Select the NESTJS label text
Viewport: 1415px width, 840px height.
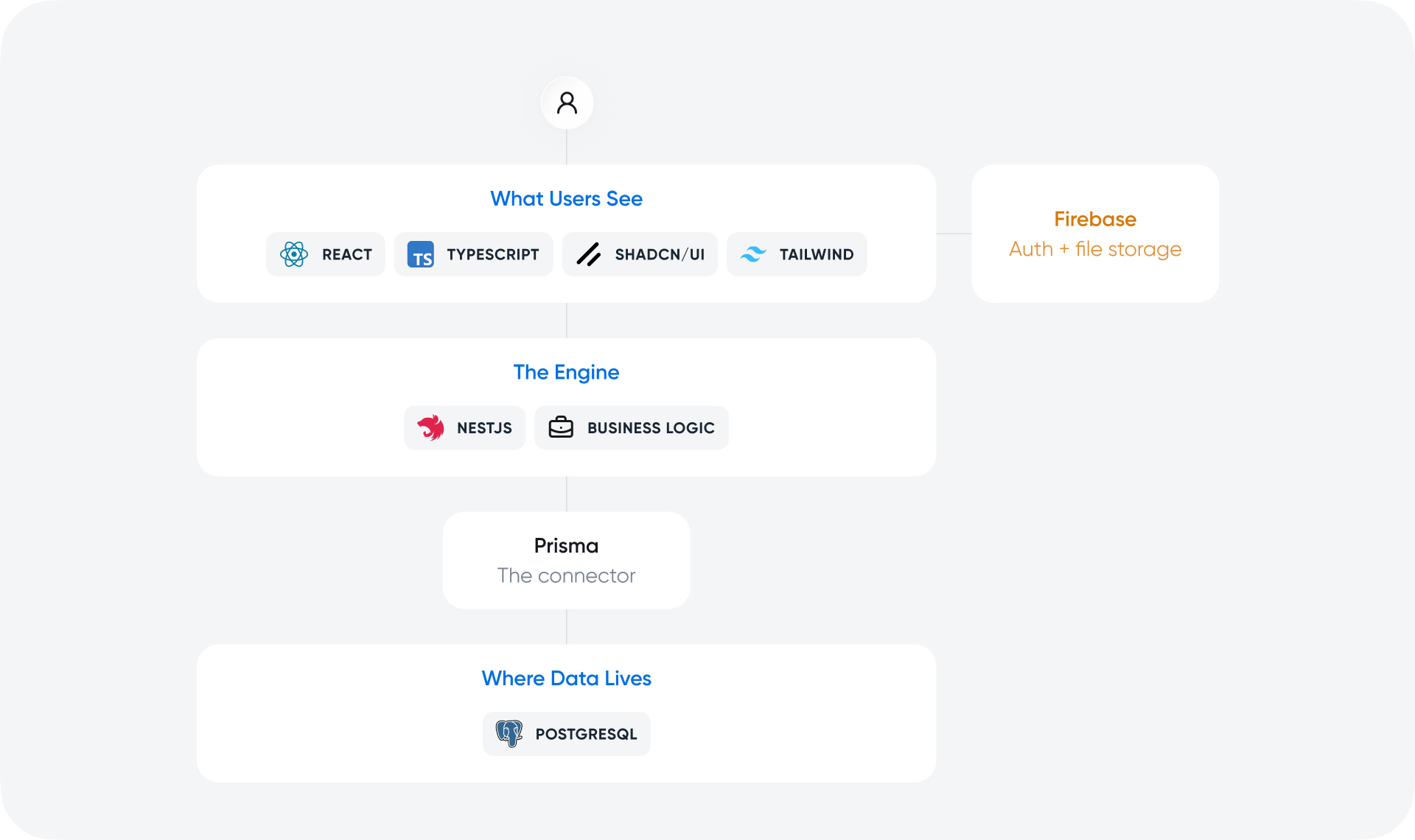tap(484, 428)
